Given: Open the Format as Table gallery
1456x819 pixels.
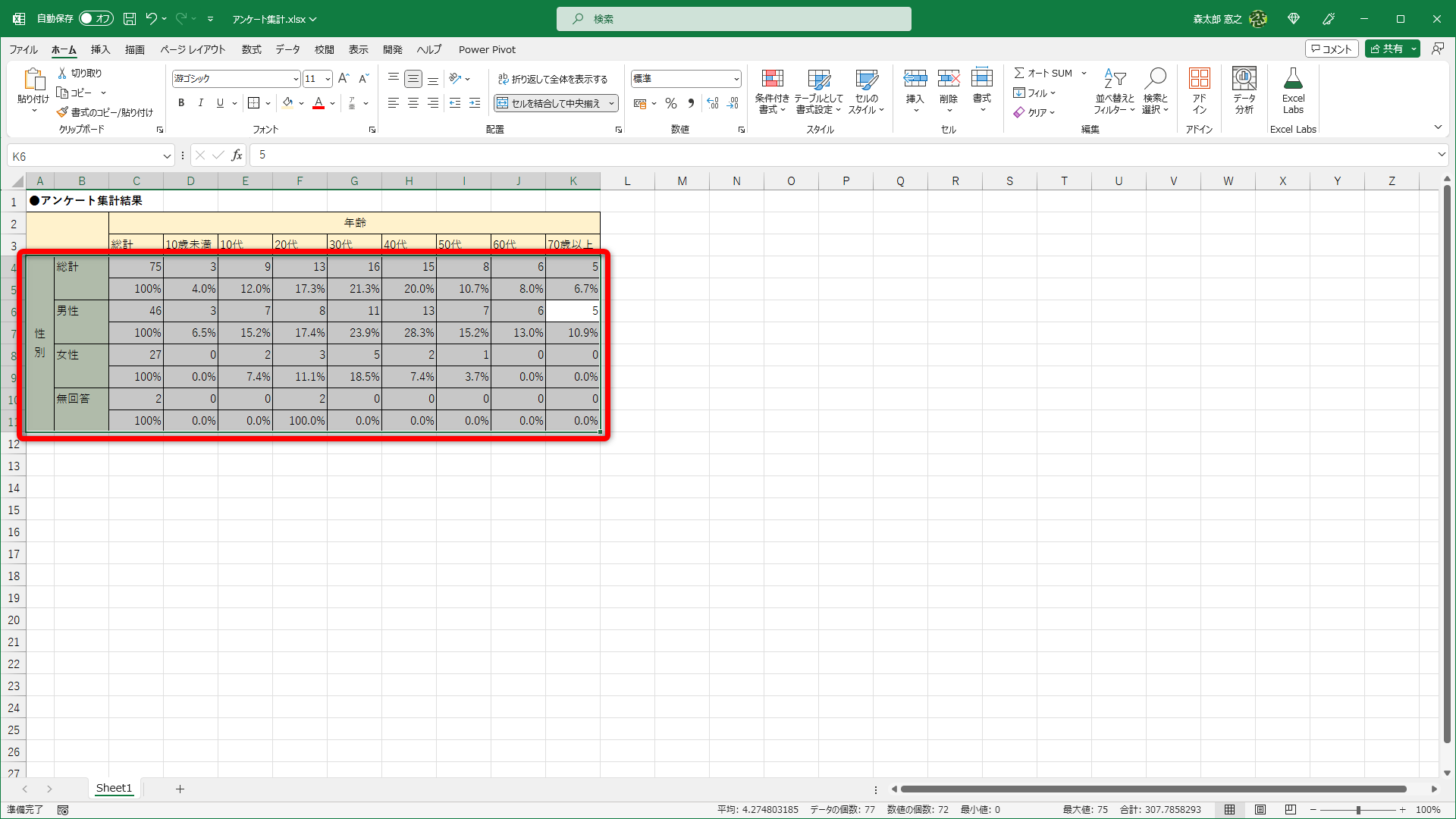Looking at the screenshot, I should (x=818, y=79).
